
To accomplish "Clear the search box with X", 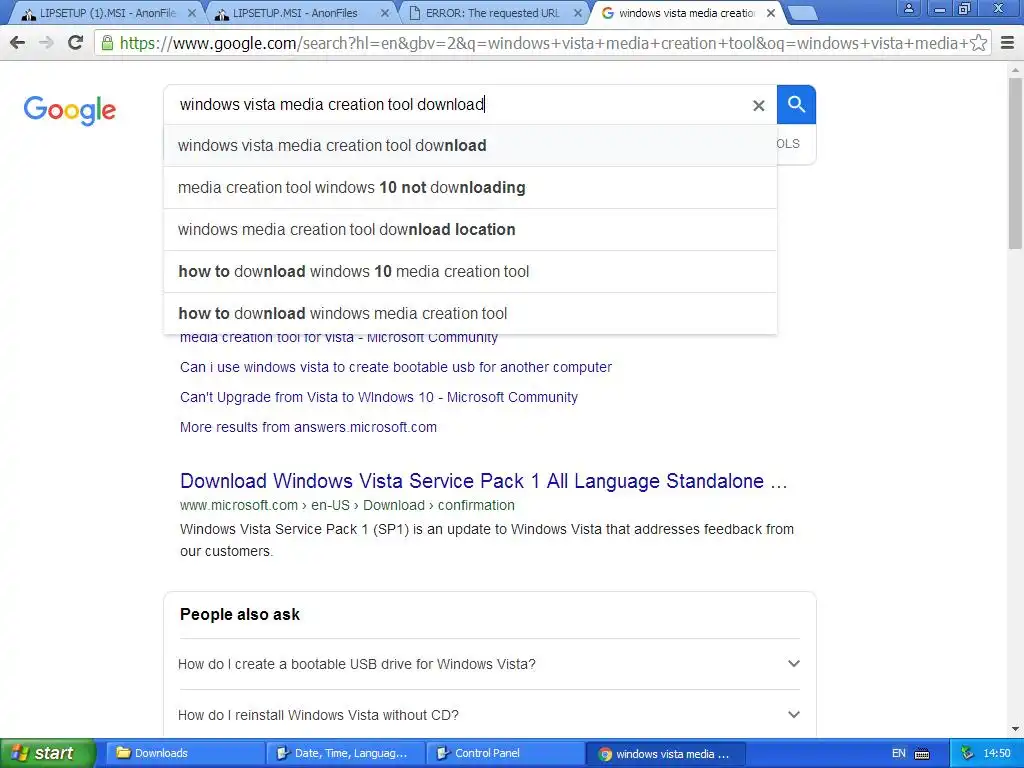I will [x=758, y=105].
